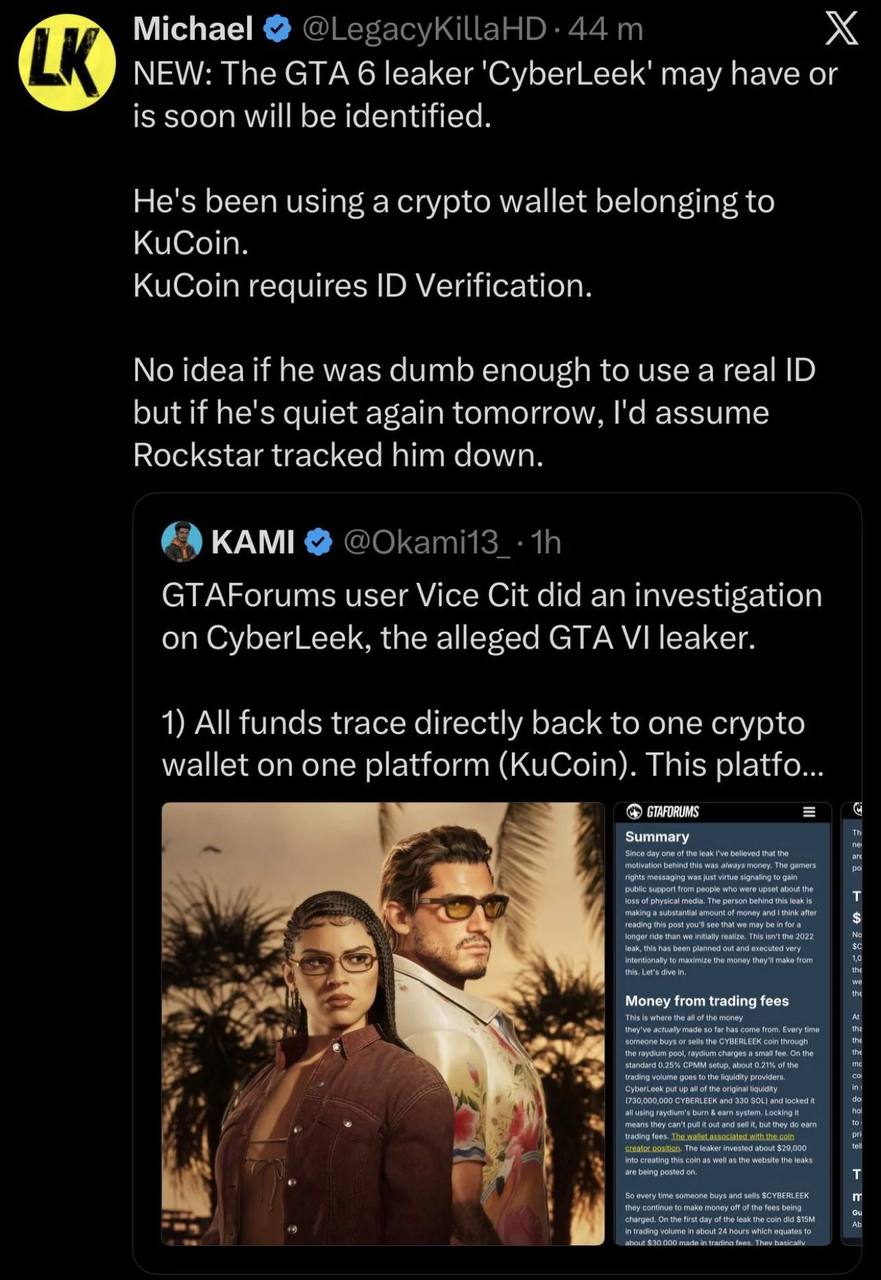
Task: Open the @LegacyKillaHD handle
Action: click(421, 31)
